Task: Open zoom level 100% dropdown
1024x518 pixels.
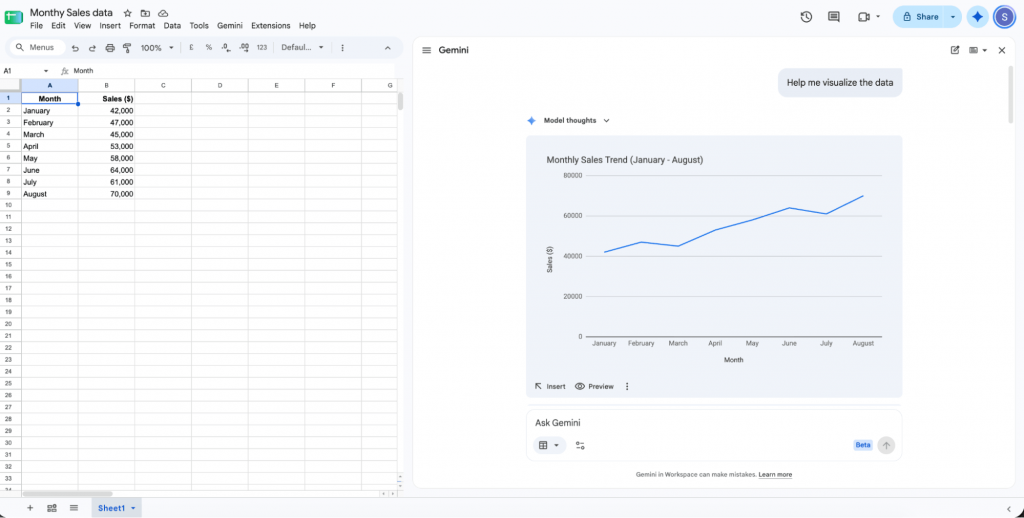Action: (x=157, y=48)
